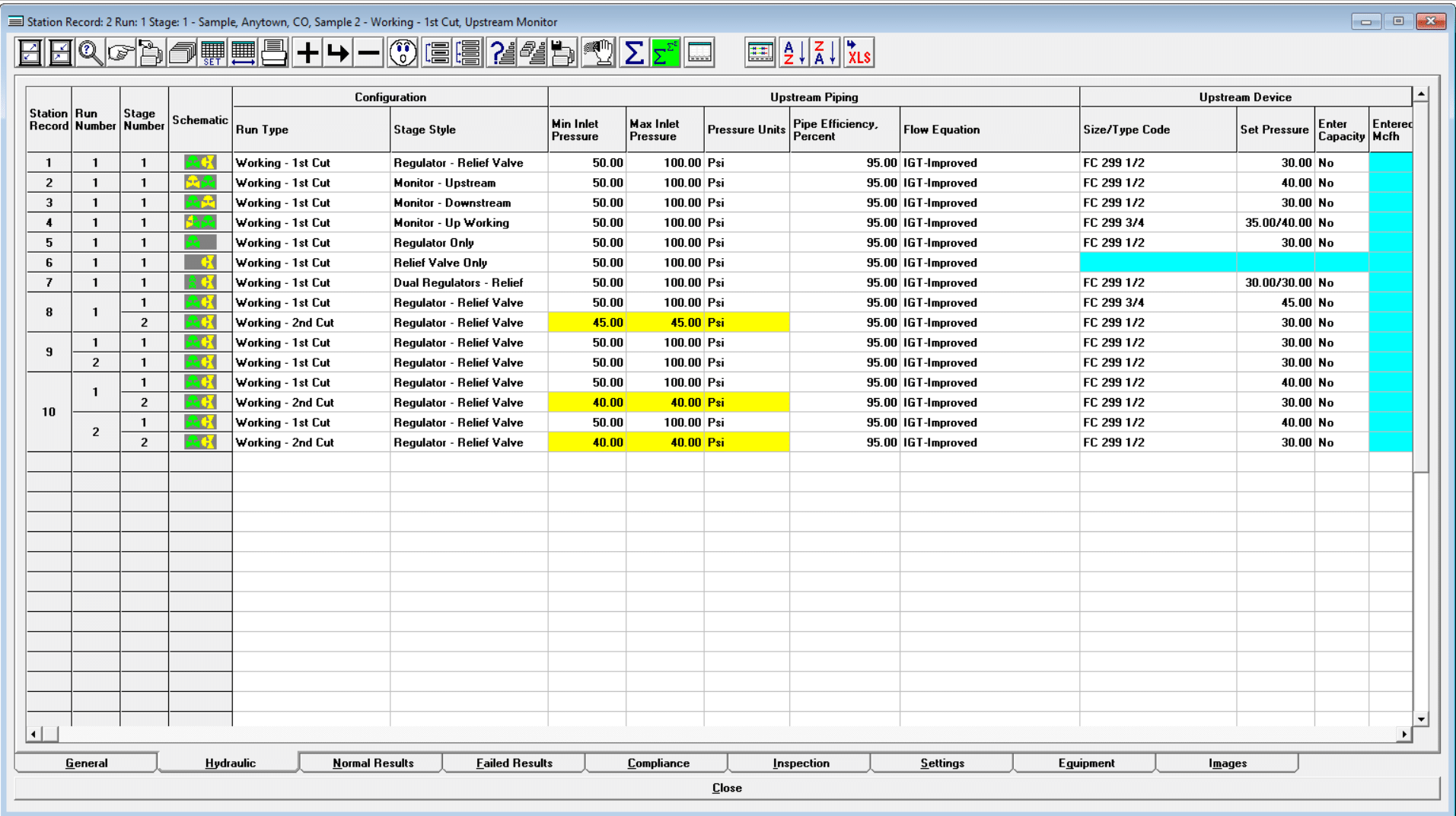Viewport: 1456px width, 816px height.
Task: Click the Flow Equation column header
Action: click(989, 129)
